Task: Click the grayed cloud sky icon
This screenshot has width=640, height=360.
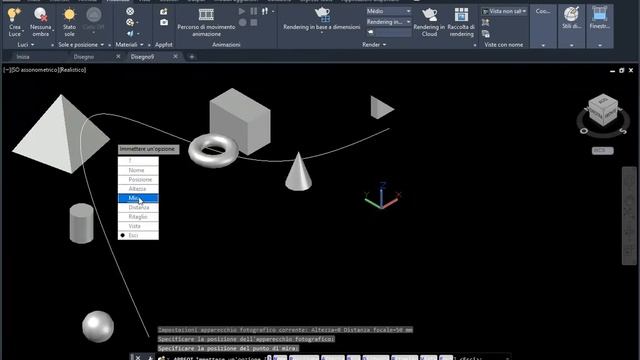Action: (x=94, y=15)
